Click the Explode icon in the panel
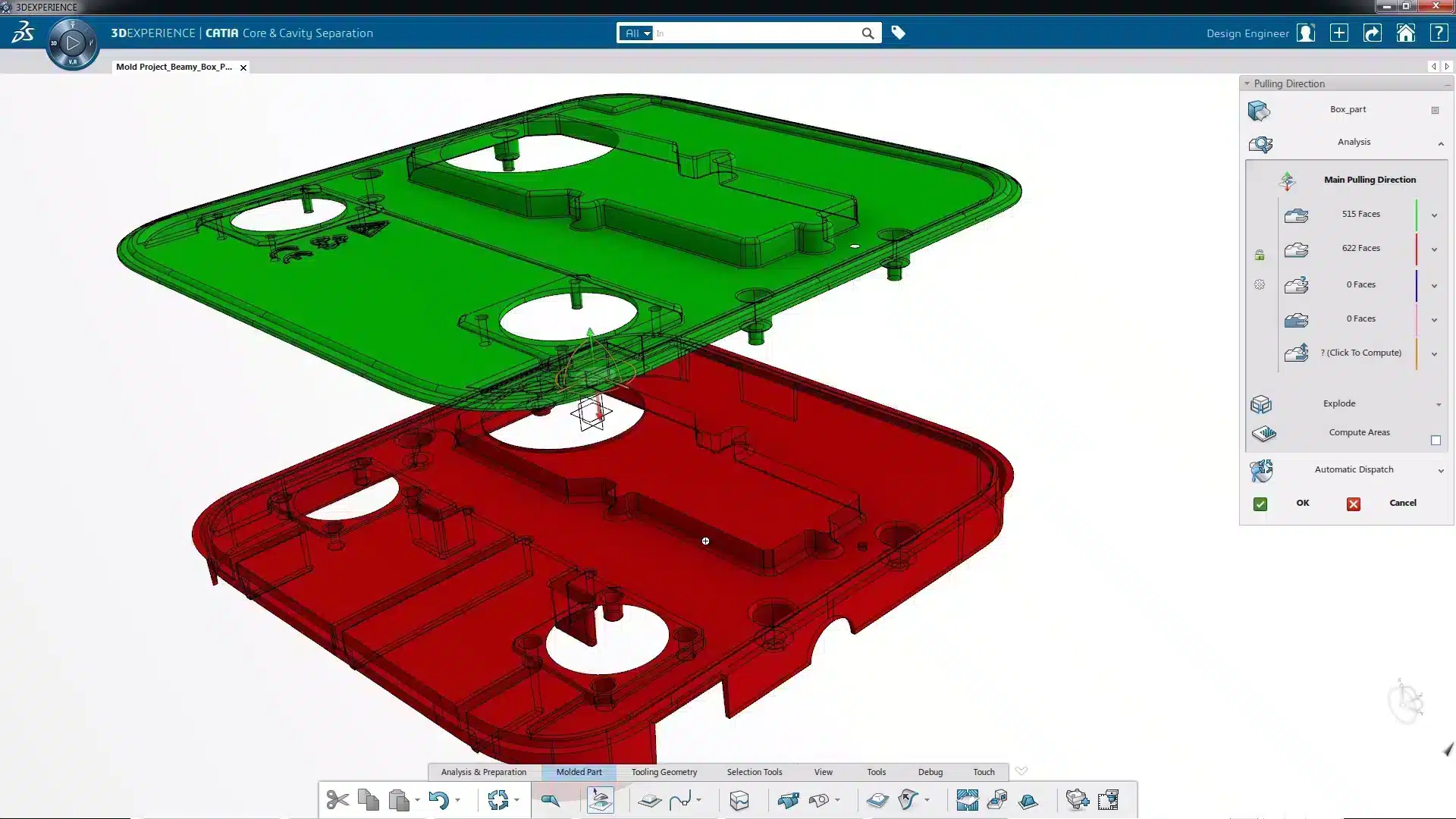Screen dimensions: 1456x819 (x=1260, y=404)
